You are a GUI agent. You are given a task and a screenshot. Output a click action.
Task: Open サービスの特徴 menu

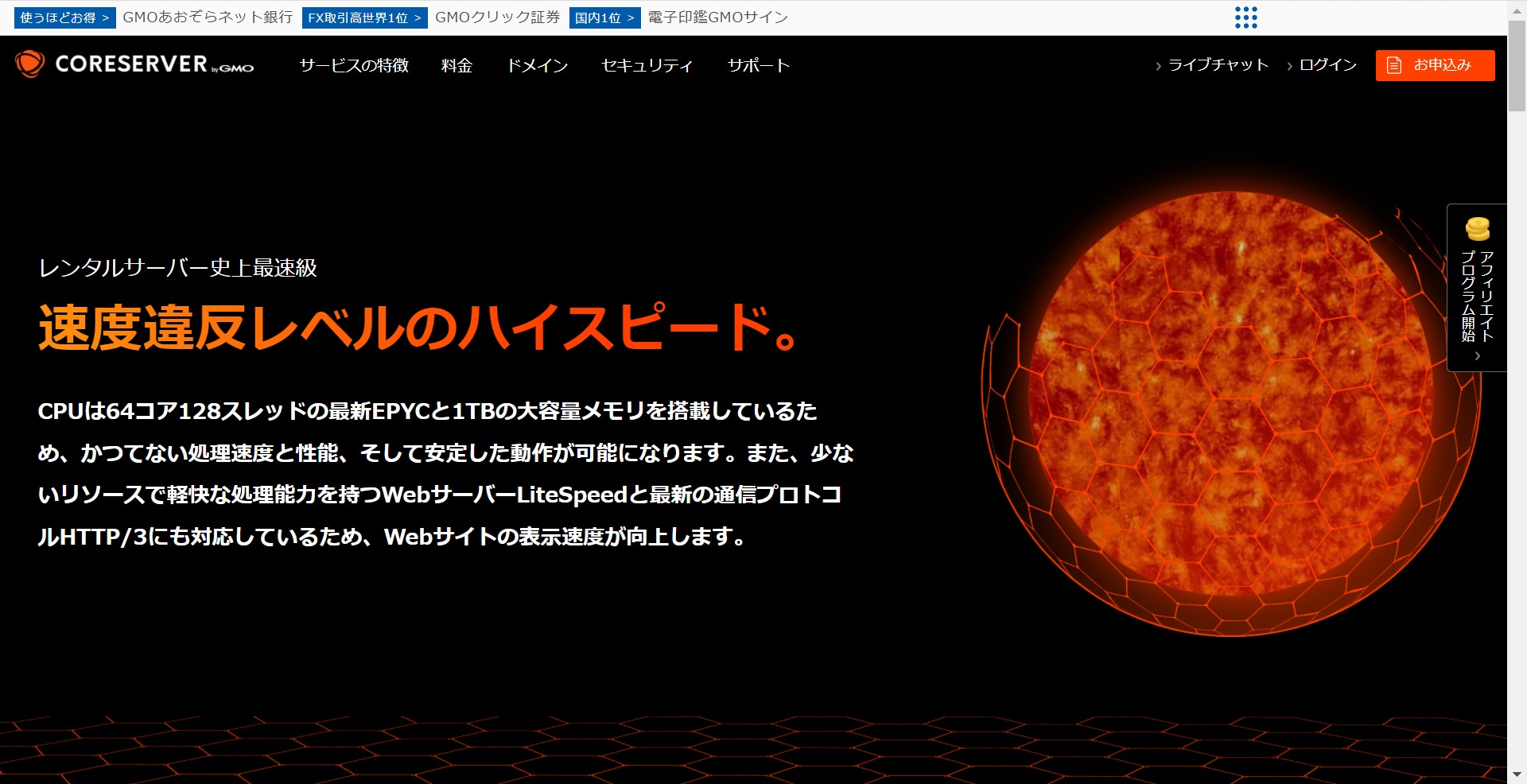click(x=354, y=65)
